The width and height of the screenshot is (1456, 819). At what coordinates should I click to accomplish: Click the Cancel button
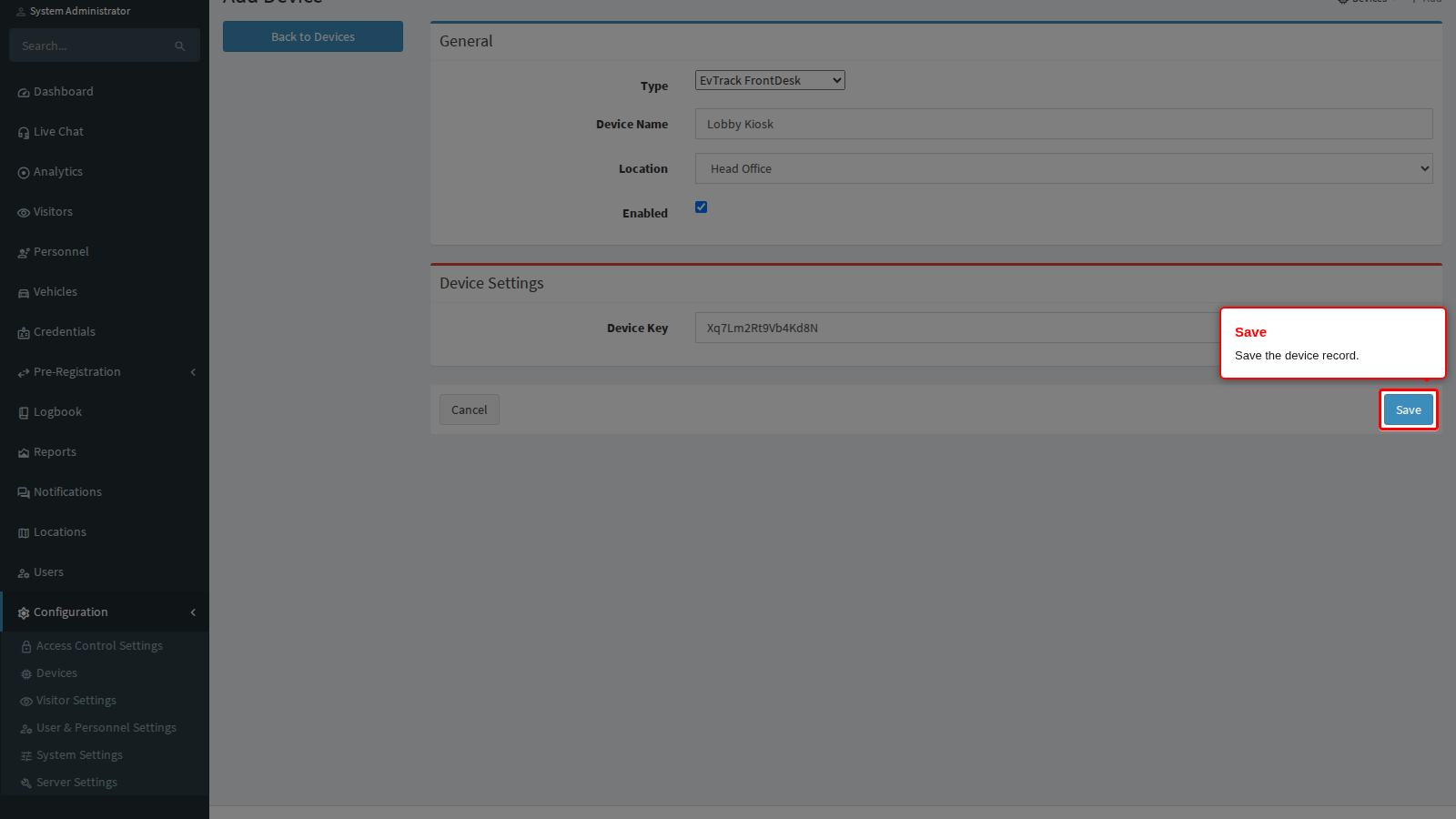pyautogui.click(x=470, y=409)
